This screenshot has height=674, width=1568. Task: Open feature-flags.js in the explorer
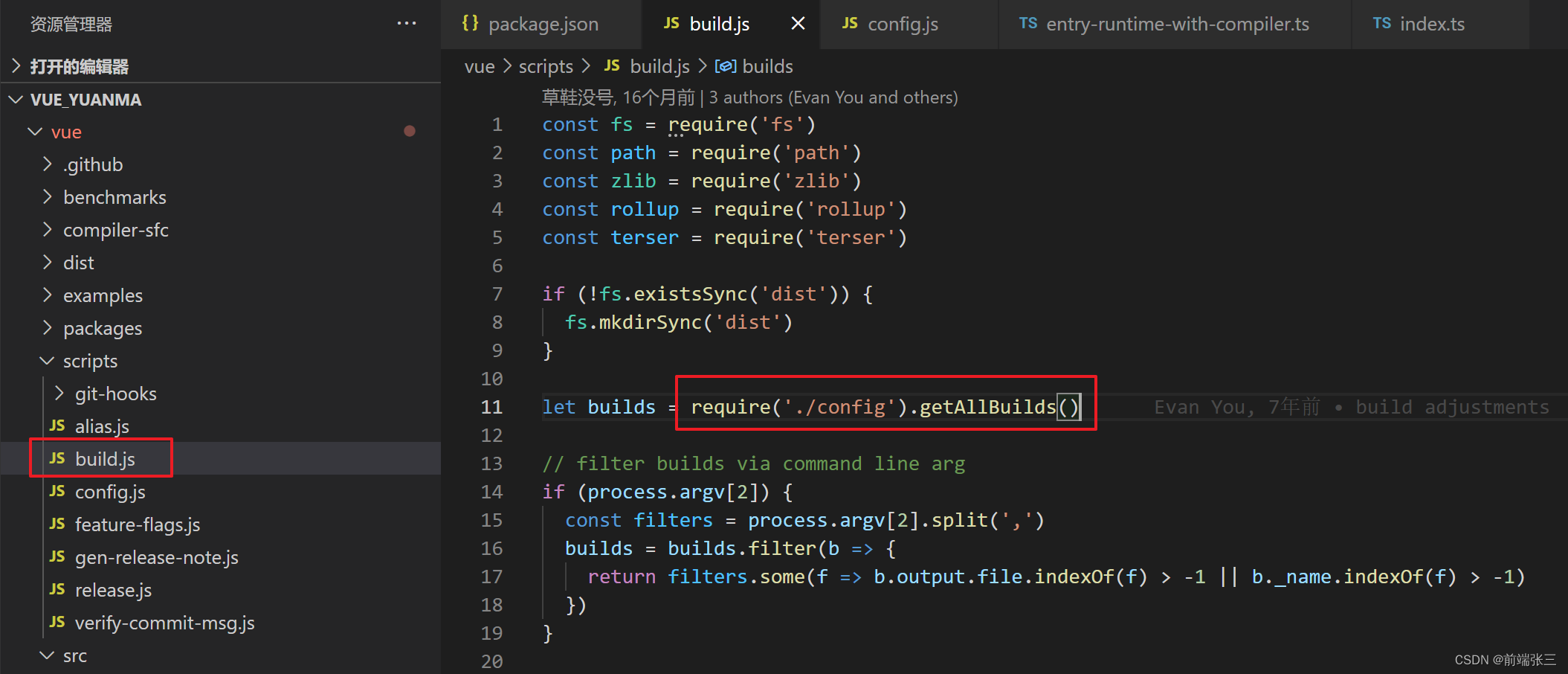point(220,524)
